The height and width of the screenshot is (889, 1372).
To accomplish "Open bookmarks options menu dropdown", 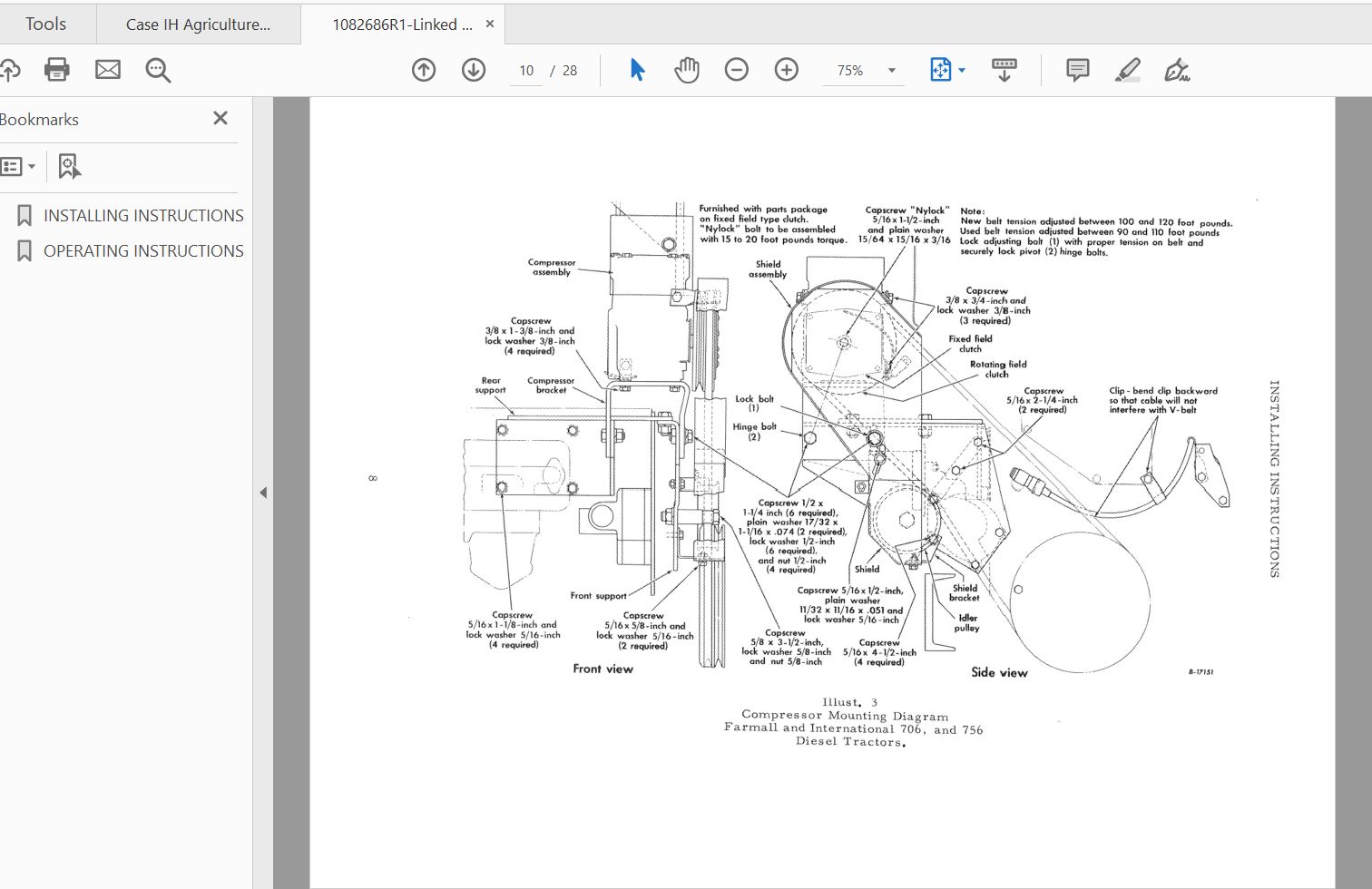I will 18,166.
